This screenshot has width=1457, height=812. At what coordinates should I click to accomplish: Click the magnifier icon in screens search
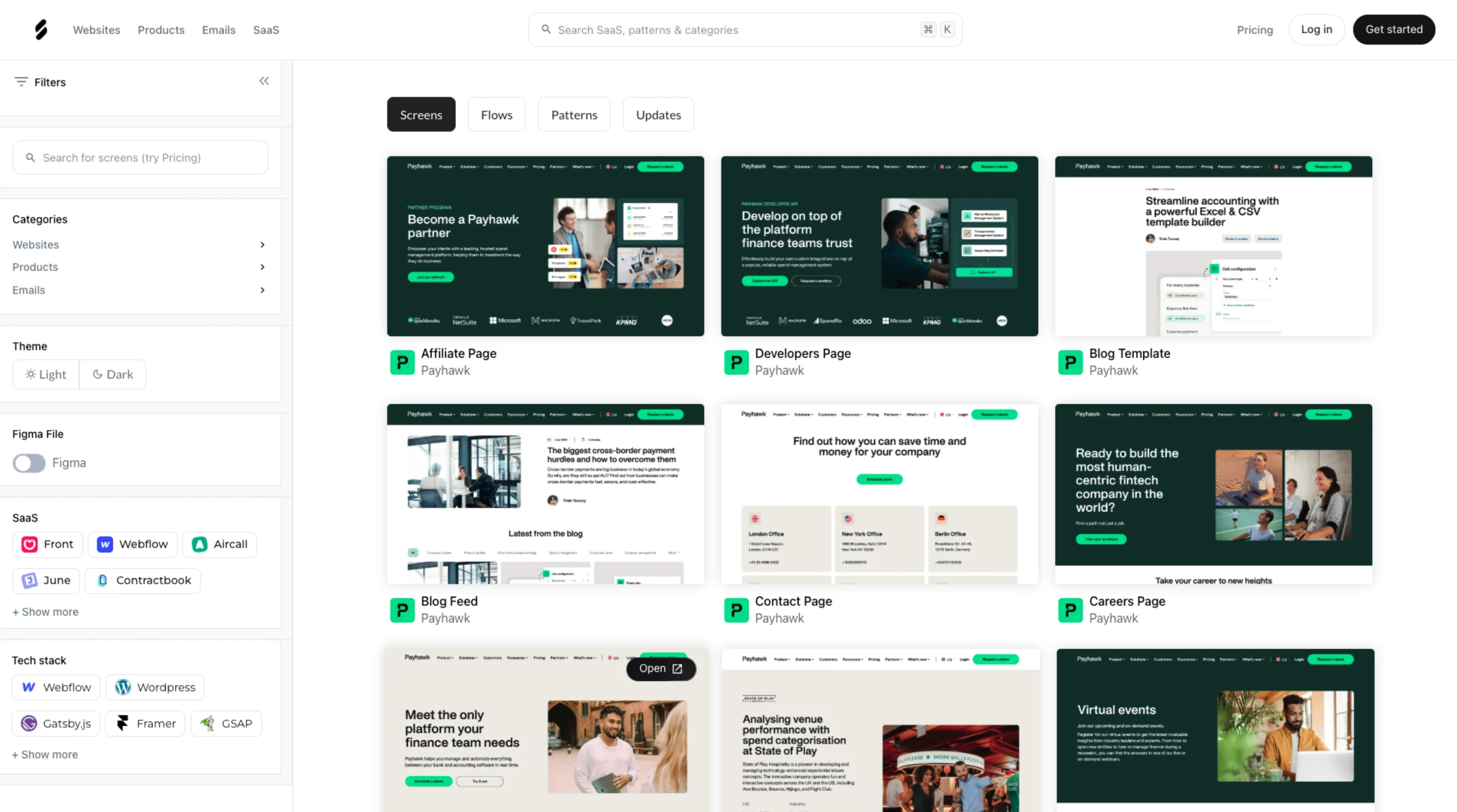click(31, 158)
